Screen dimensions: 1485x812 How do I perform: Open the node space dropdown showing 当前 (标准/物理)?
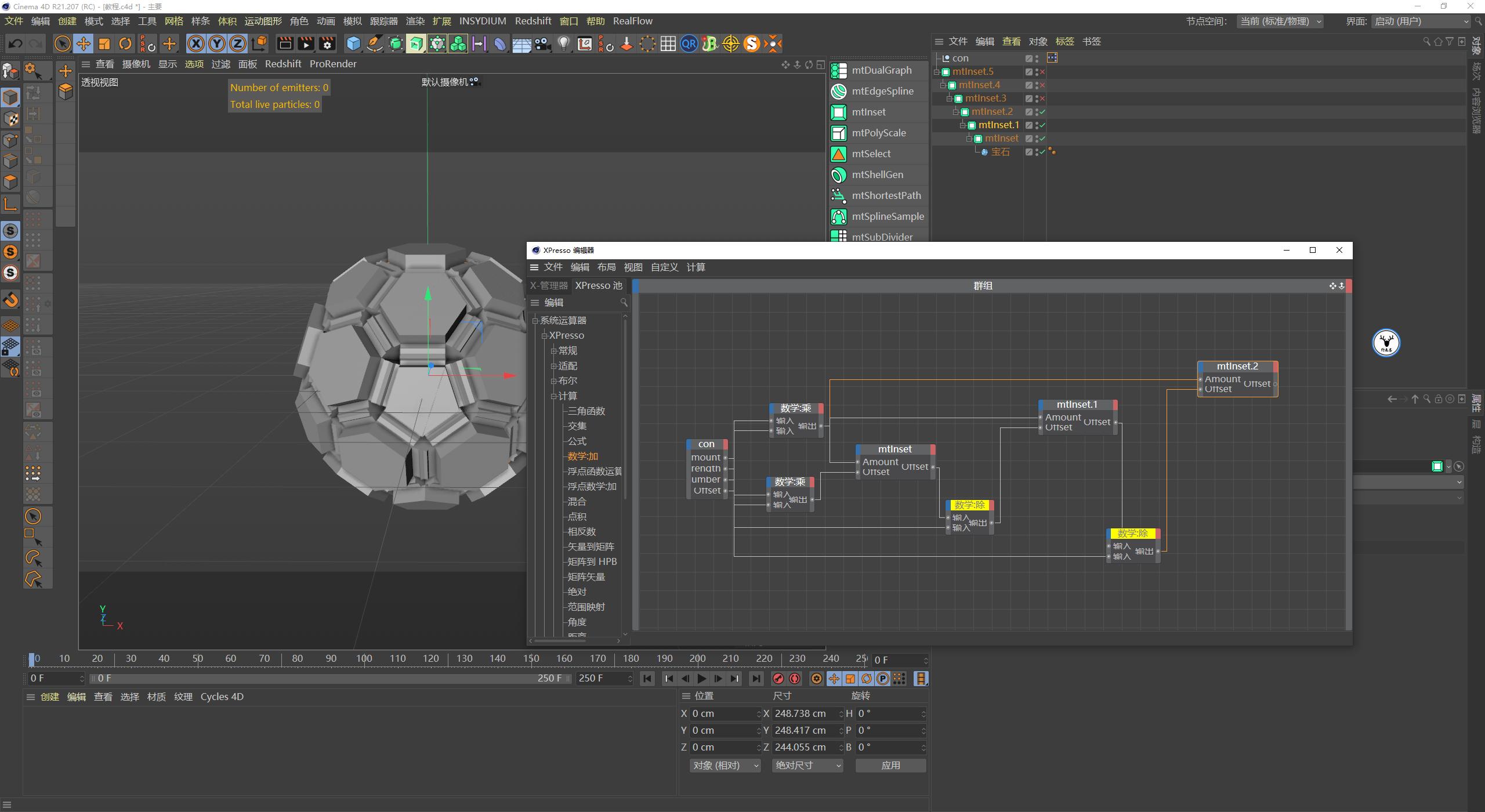pos(1280,21)
